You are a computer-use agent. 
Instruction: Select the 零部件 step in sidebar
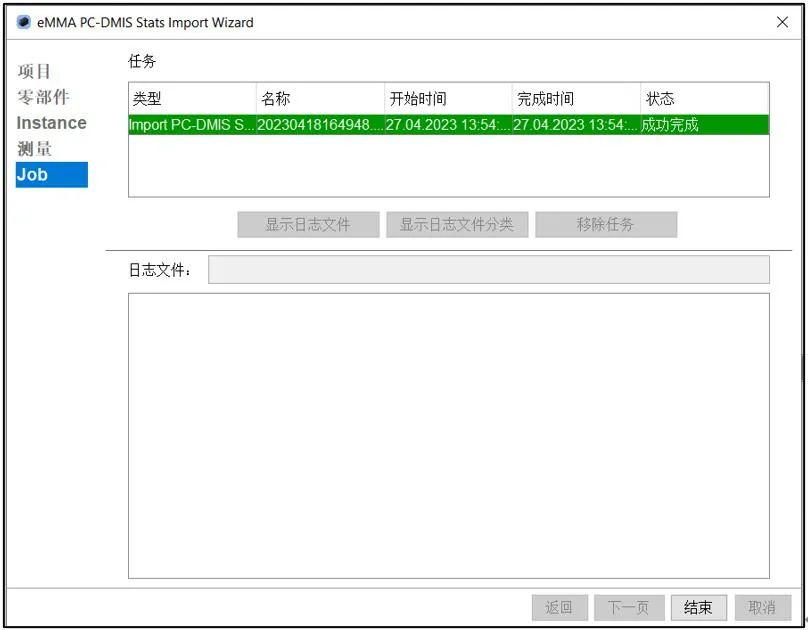[43, 97]
